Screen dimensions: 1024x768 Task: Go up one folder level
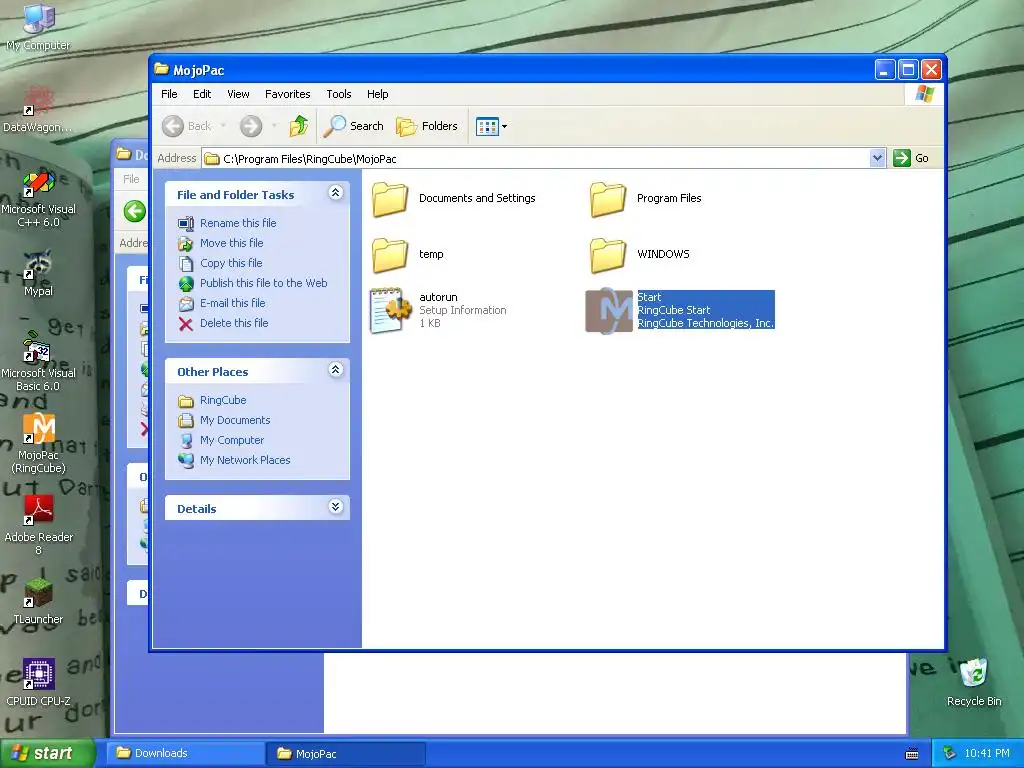pos(299,125)
